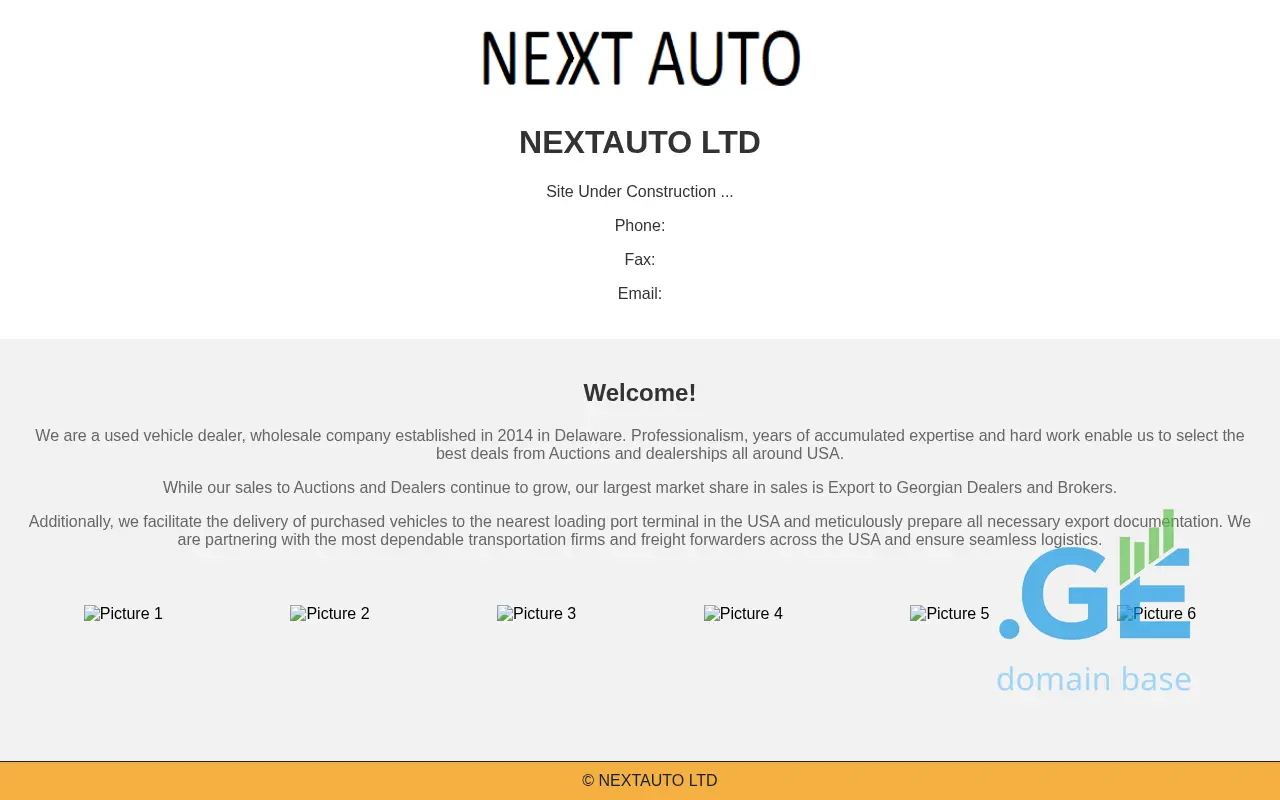Screen dimensions: 1280x800
Task: Select the Fax: label
Action: (x=640, y=260)
